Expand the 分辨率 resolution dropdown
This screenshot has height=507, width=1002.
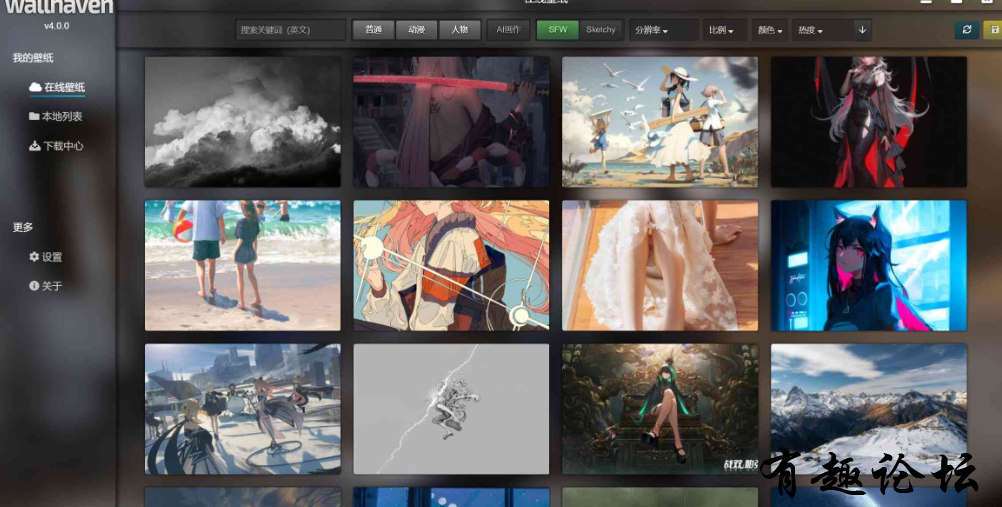click(x=663, y=30)
